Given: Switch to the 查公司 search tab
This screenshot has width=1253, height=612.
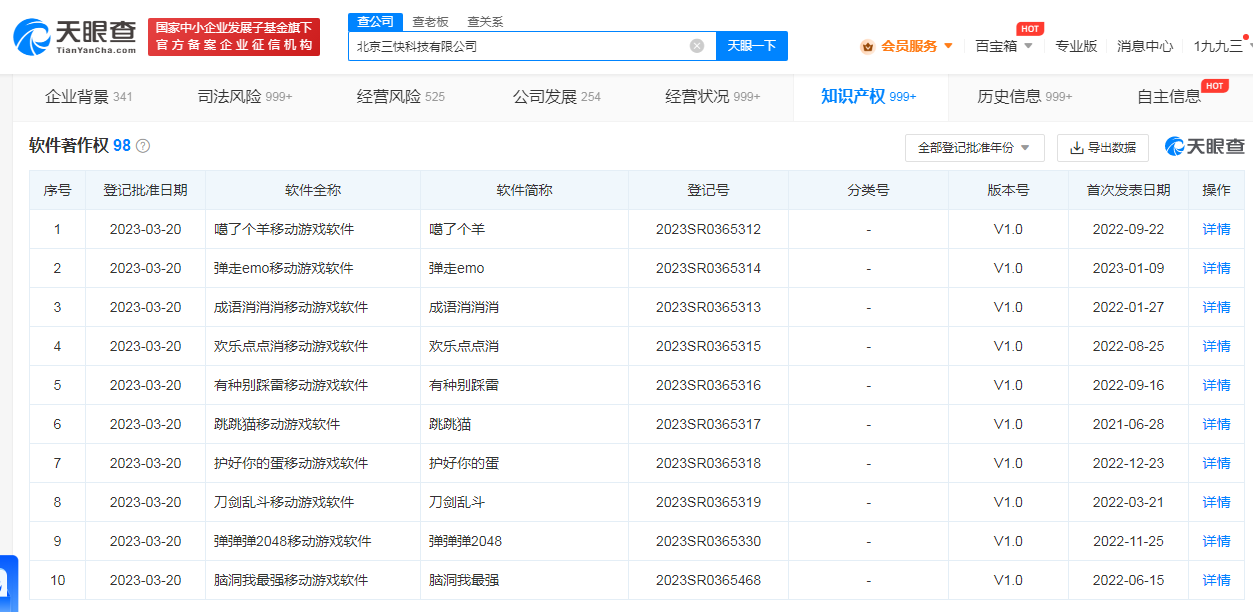Looking at the screenshot, I should tap(376, 22).
